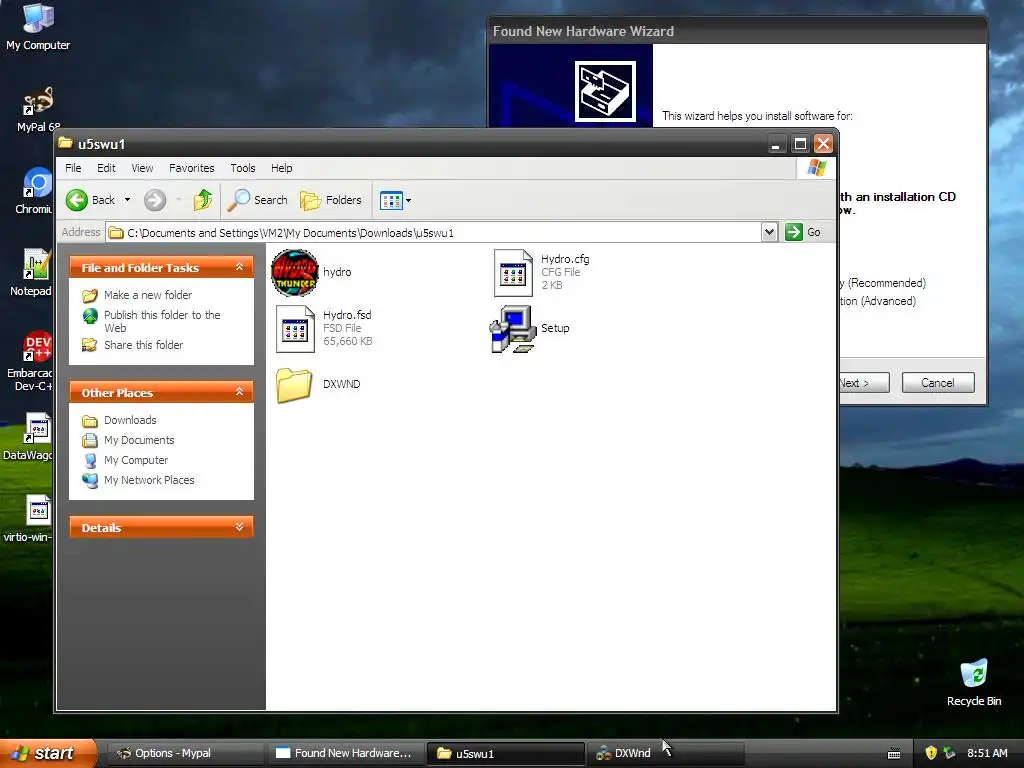Open the MyPal 68 desktop shortcut
This screenshot has height=768, width=1024.
pyautogui.click(x=38, y=110)
